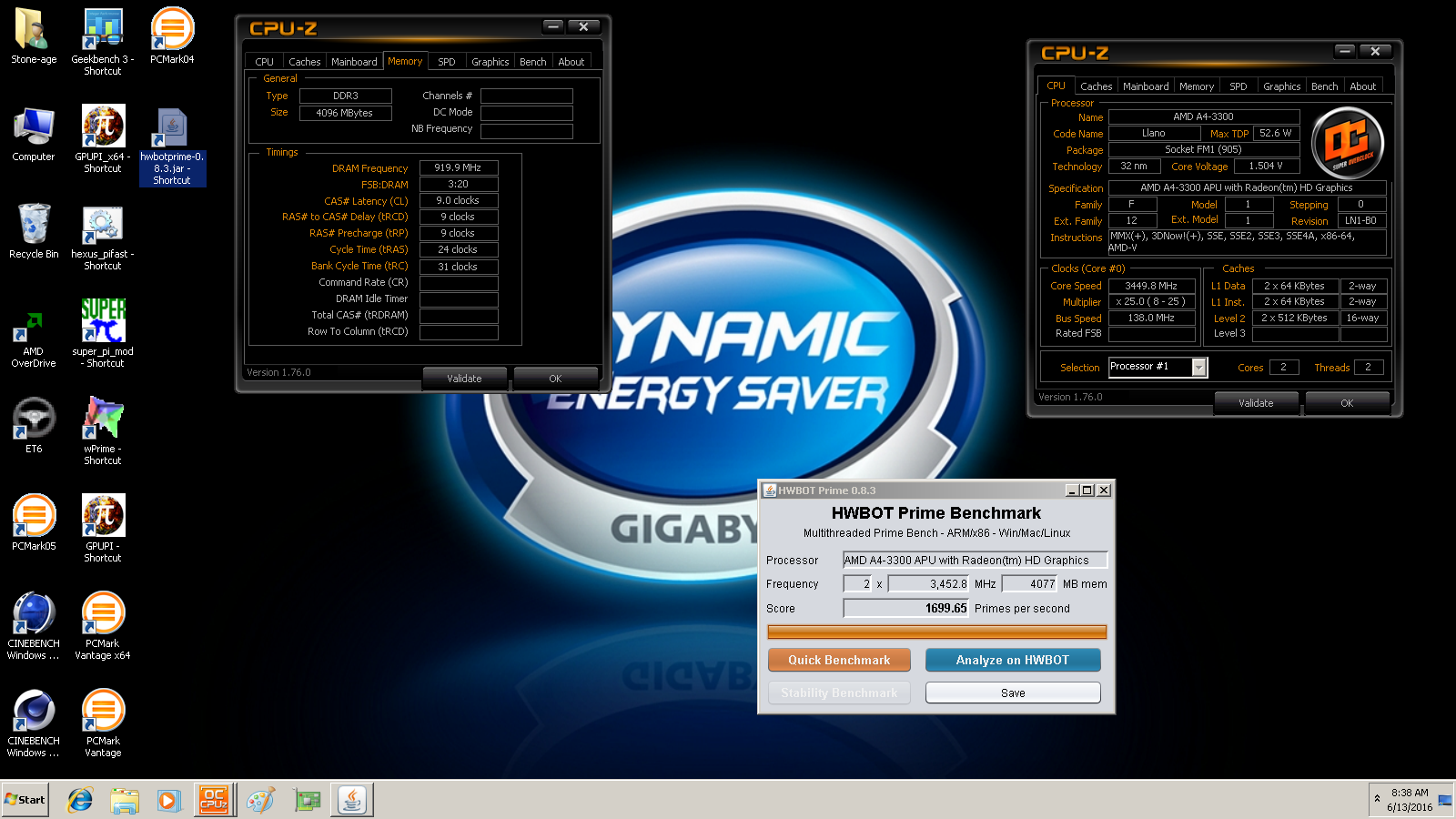Launch wPrime shortcut

103,430
